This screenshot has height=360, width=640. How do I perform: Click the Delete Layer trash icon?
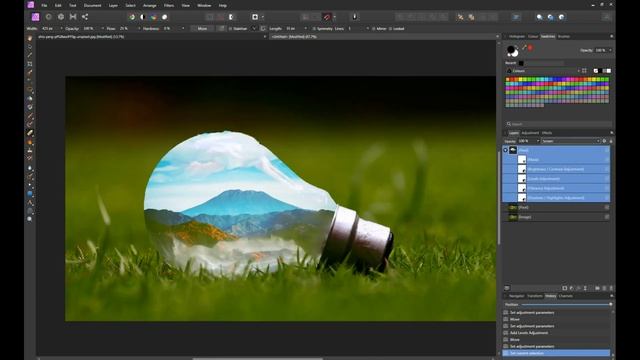click(x=611, y=288)
